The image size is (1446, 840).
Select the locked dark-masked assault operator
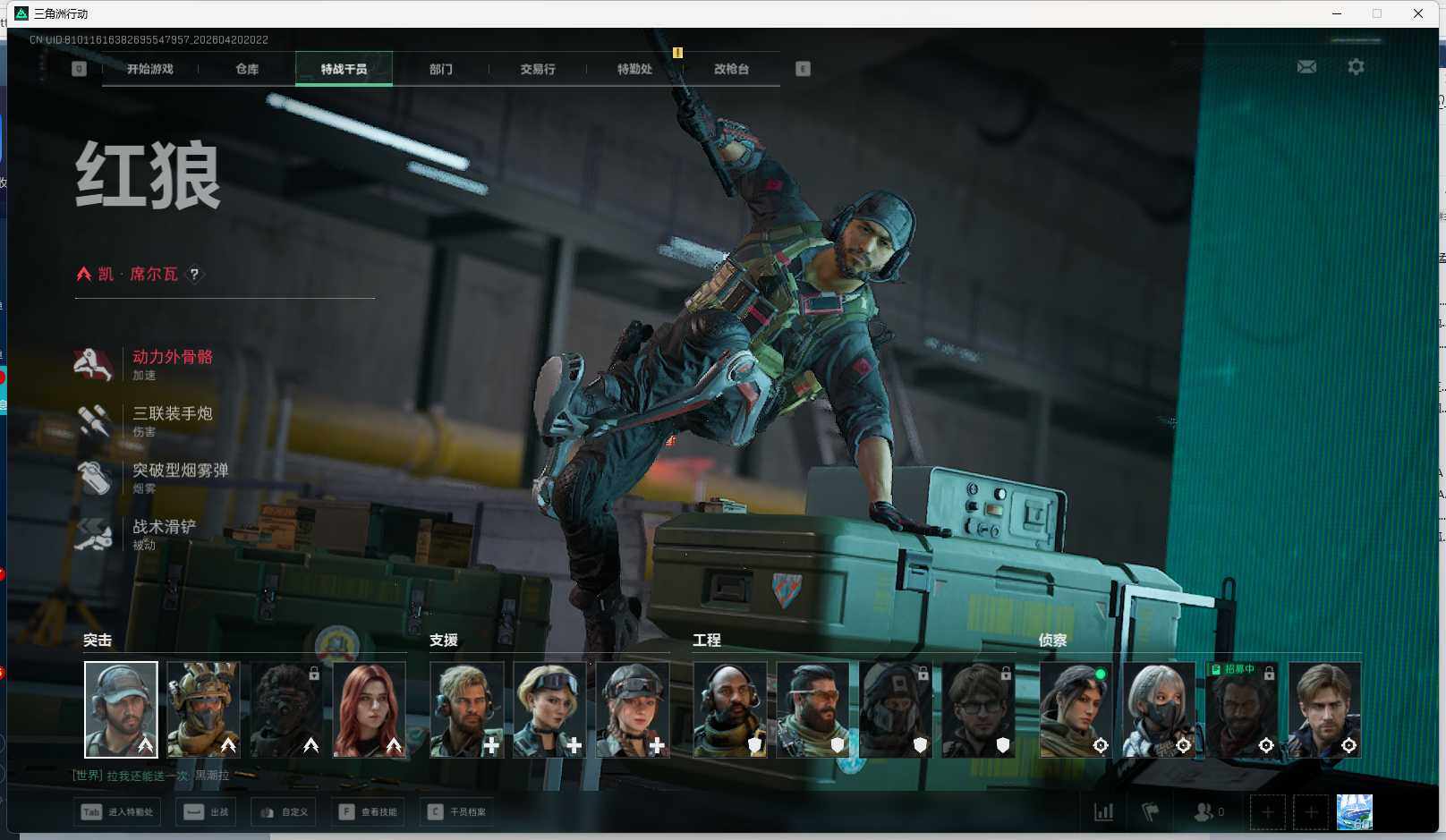[286, 709]
